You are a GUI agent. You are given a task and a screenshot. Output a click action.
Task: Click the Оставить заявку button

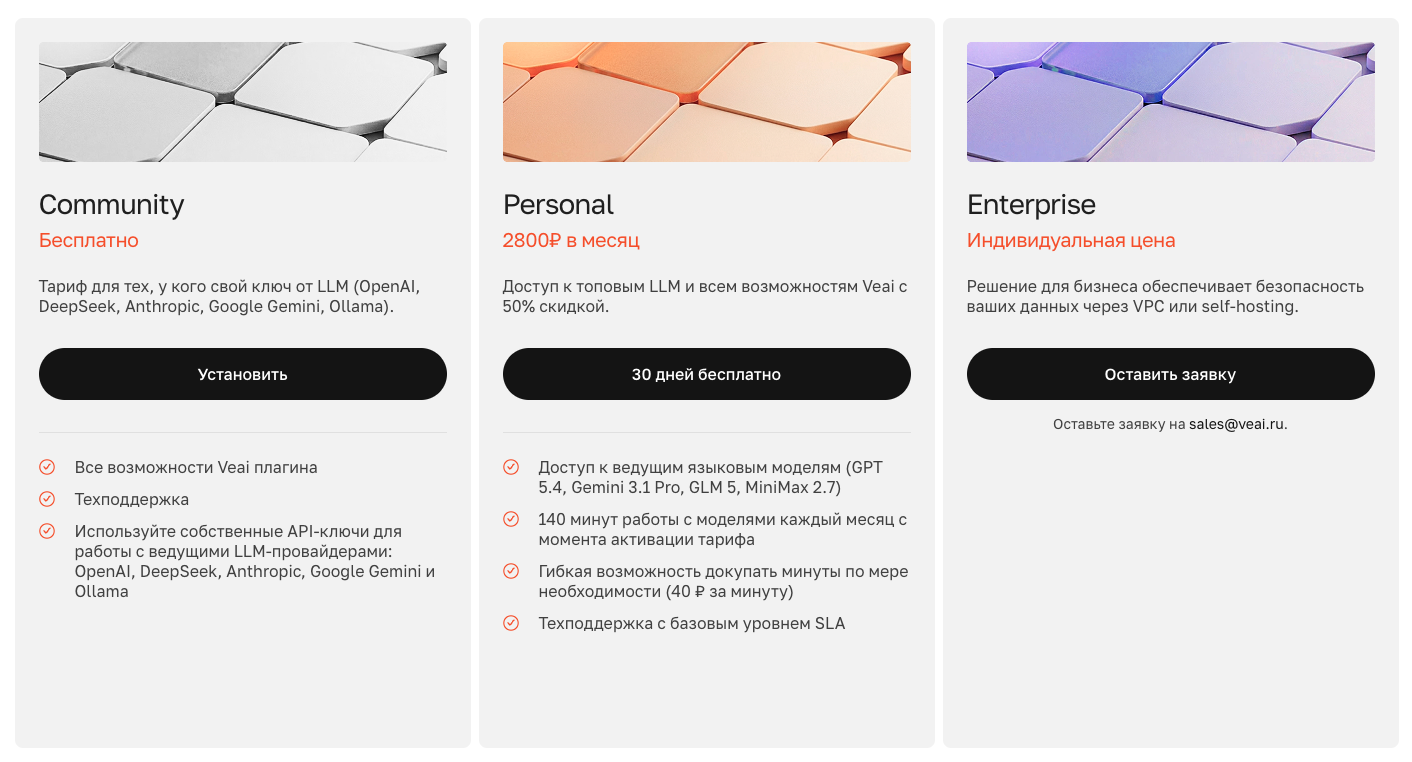click(1170, 374)
